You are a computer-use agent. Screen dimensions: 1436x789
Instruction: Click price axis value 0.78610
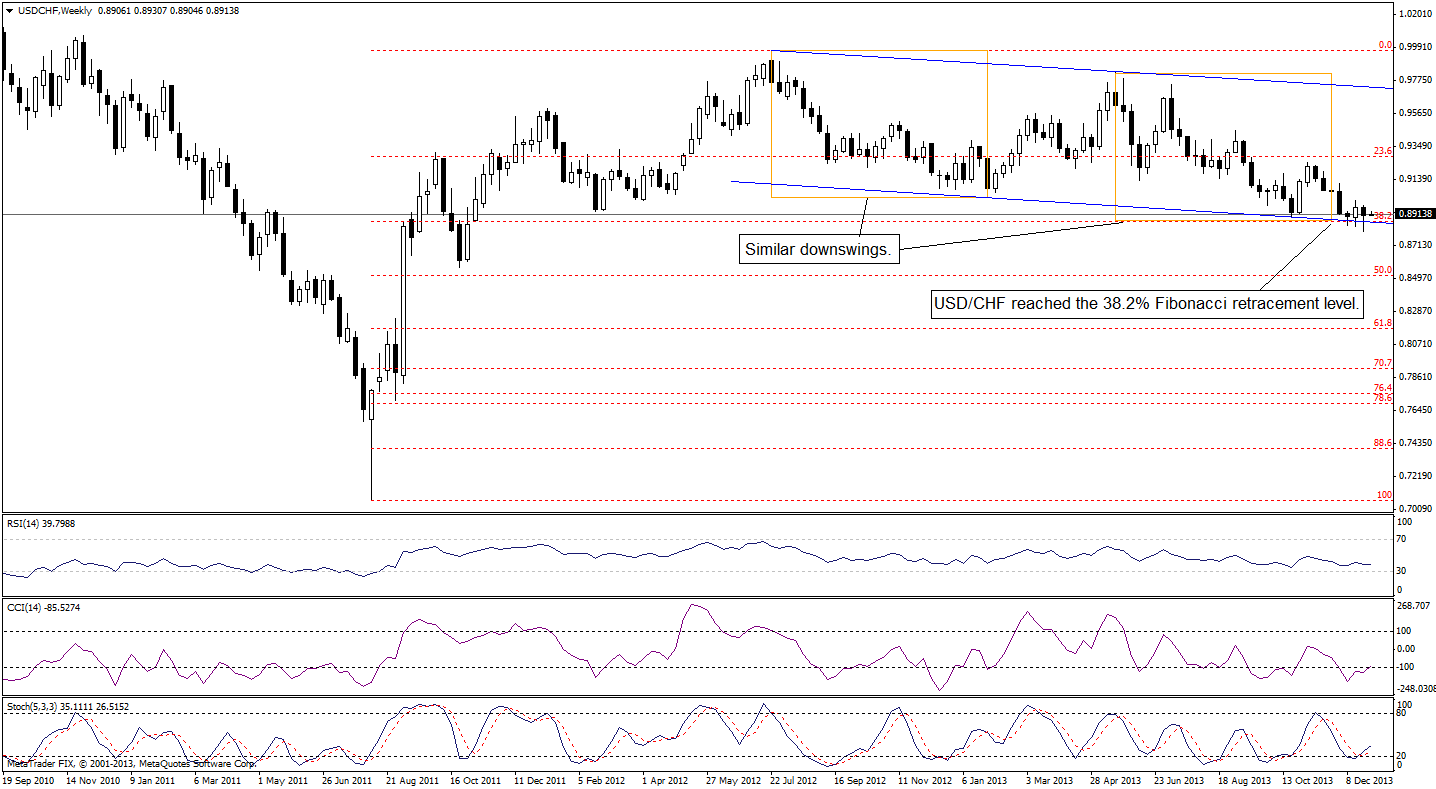[x=1416, y=377]
